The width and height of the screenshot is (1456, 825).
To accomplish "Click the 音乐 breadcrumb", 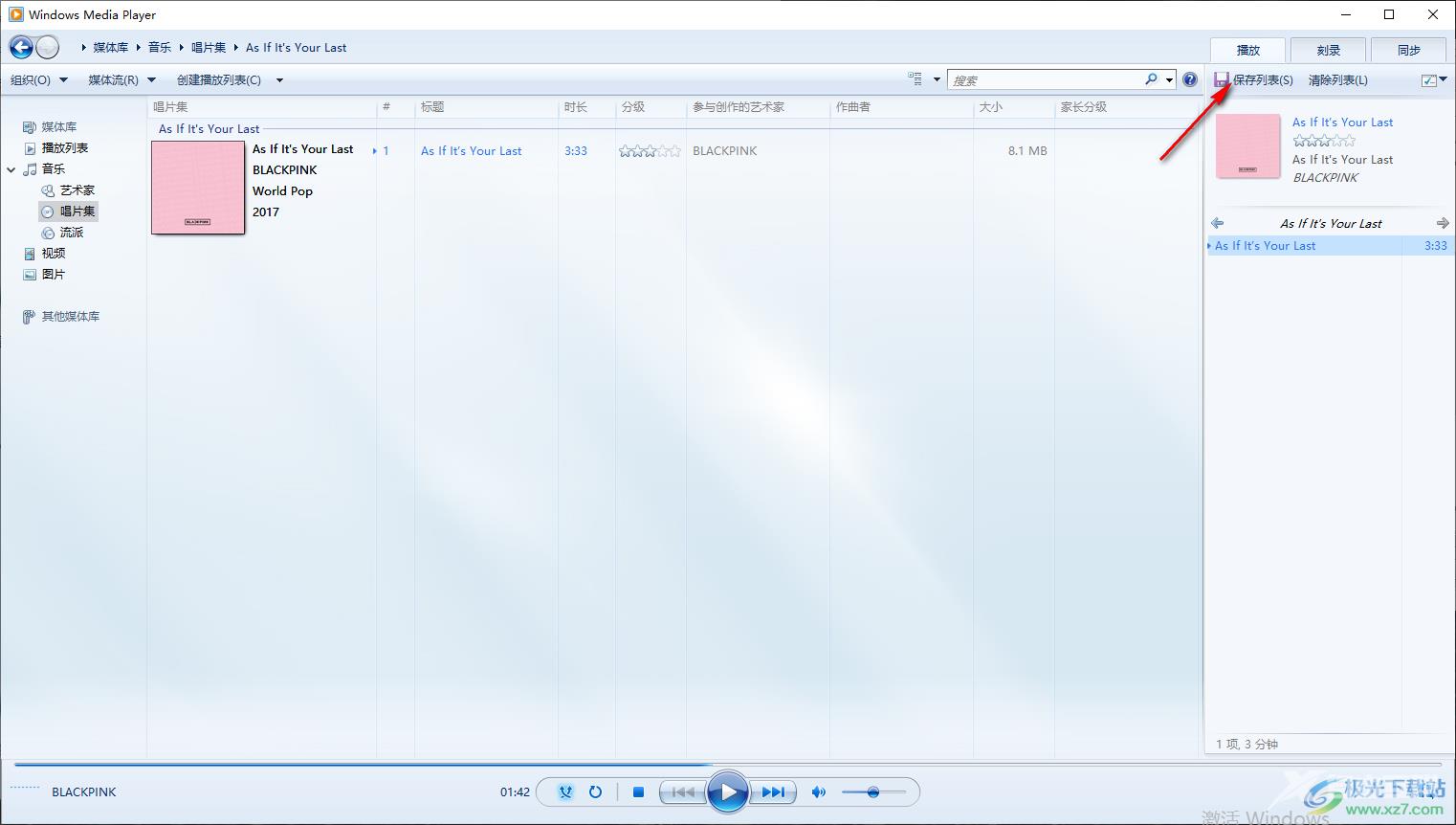I will (x=160, y=47).
